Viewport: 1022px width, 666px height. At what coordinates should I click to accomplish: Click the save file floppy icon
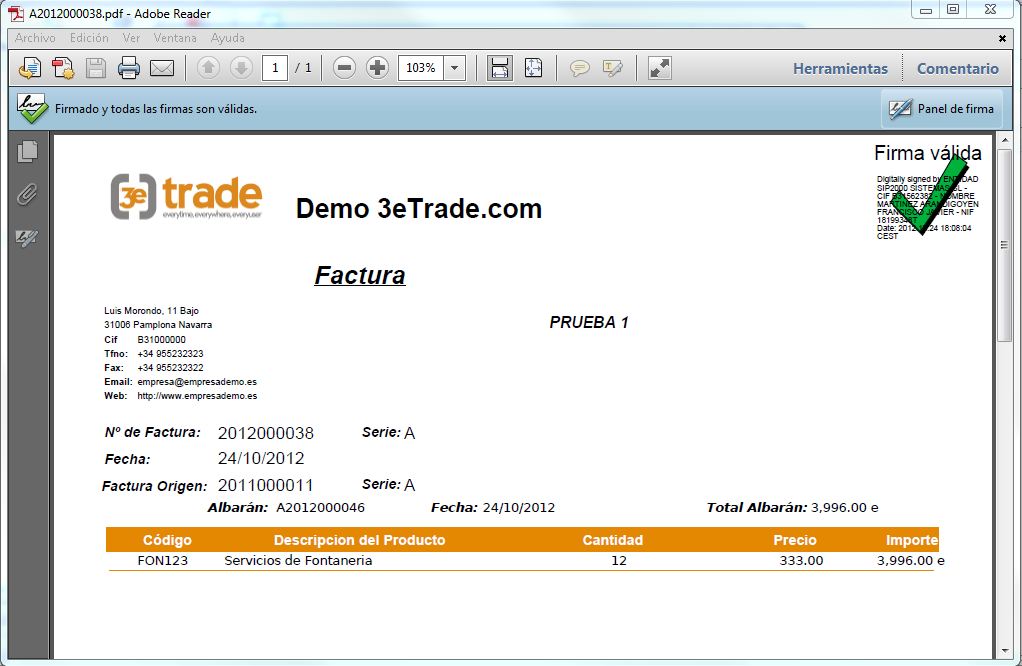click(96, 68)
